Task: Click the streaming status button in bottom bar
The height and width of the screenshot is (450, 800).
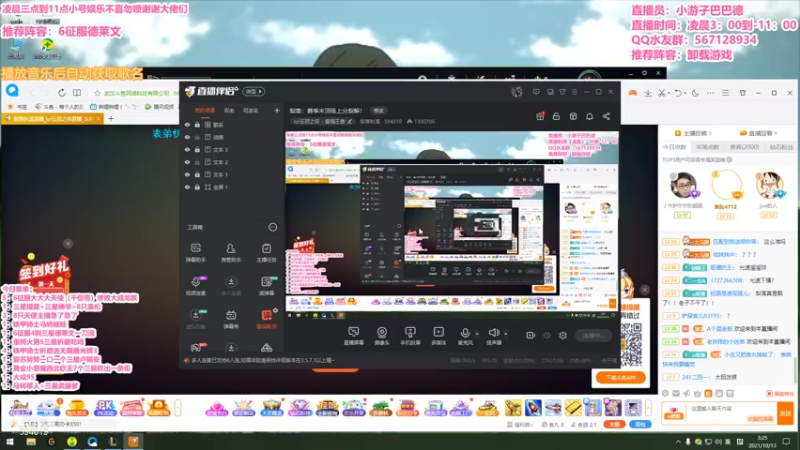Action: pyautogui.click(x=593, y=335)
